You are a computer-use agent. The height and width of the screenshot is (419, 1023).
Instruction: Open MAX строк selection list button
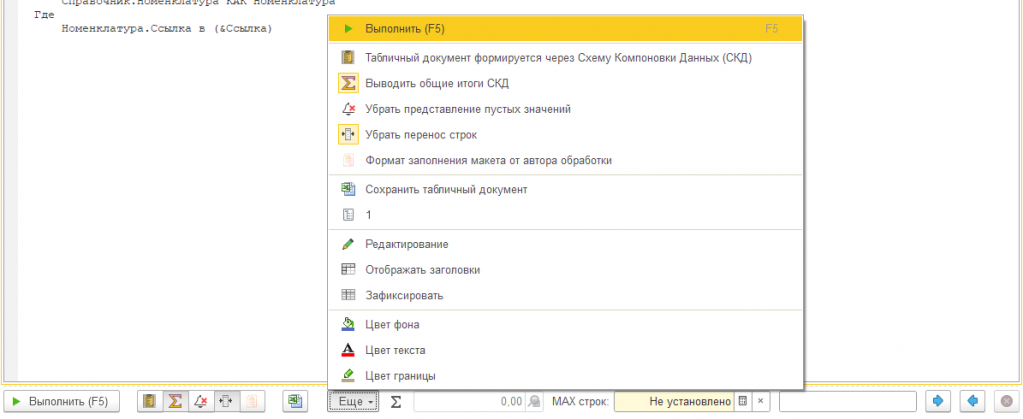coord(743,402)
